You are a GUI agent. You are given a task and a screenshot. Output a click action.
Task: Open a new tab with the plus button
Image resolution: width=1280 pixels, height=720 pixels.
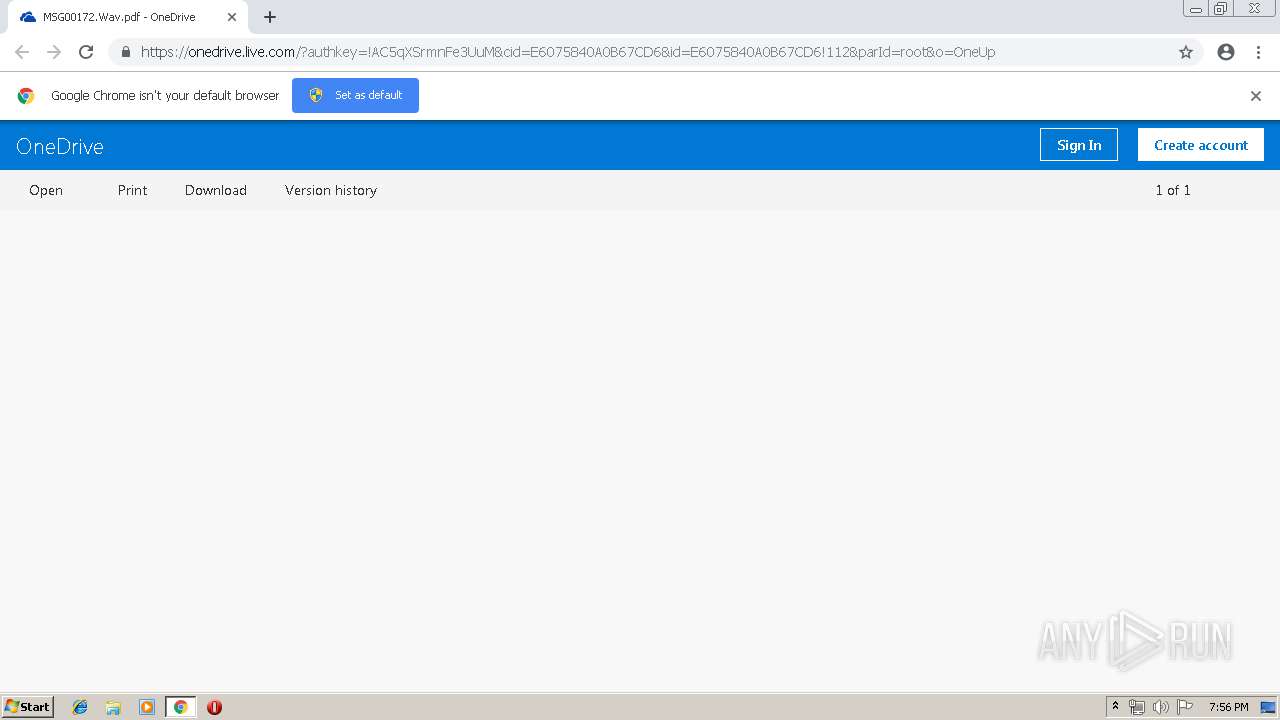point(270,17)
